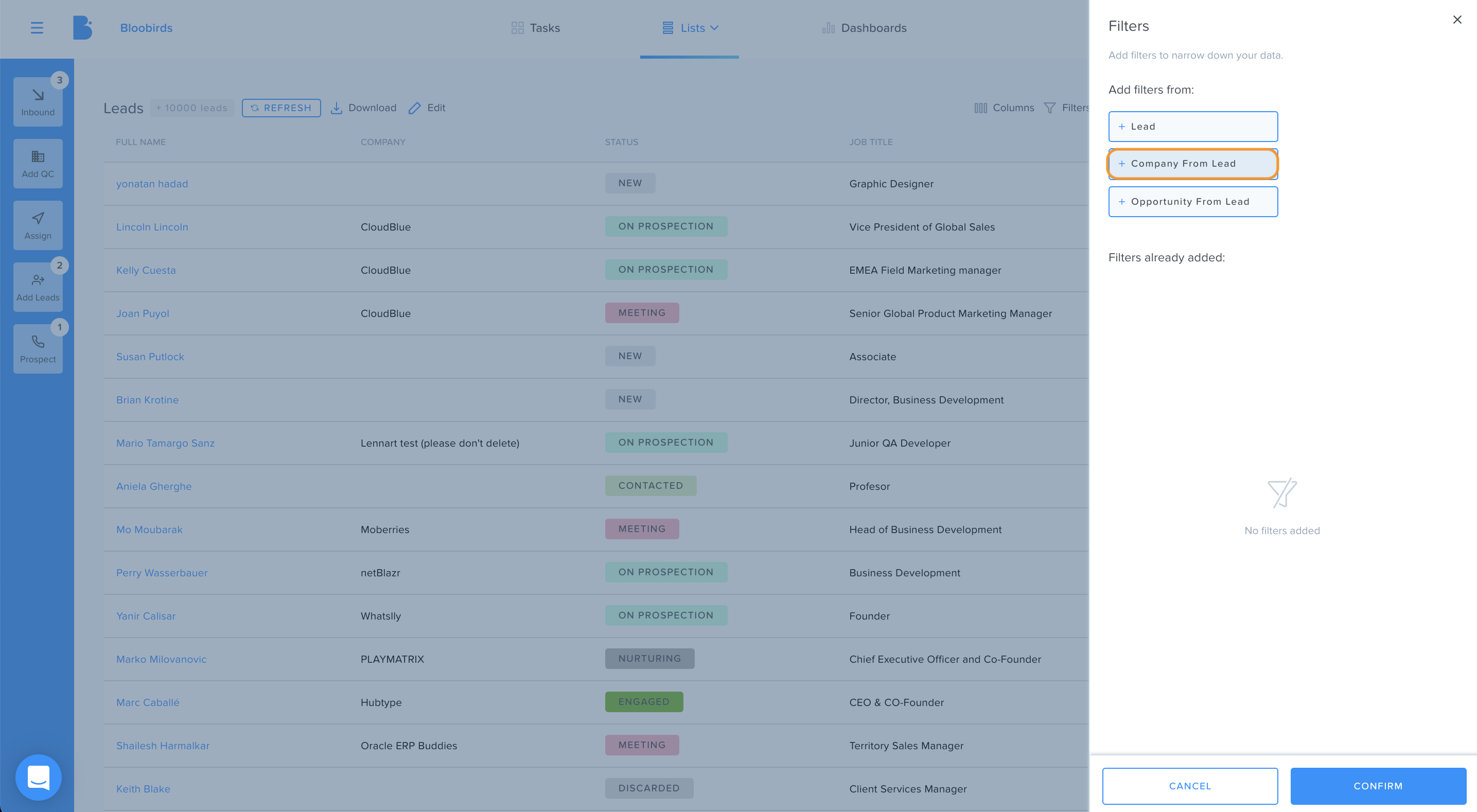
Task: Click the Bloobirds logo icon
Action: [82, 27]
